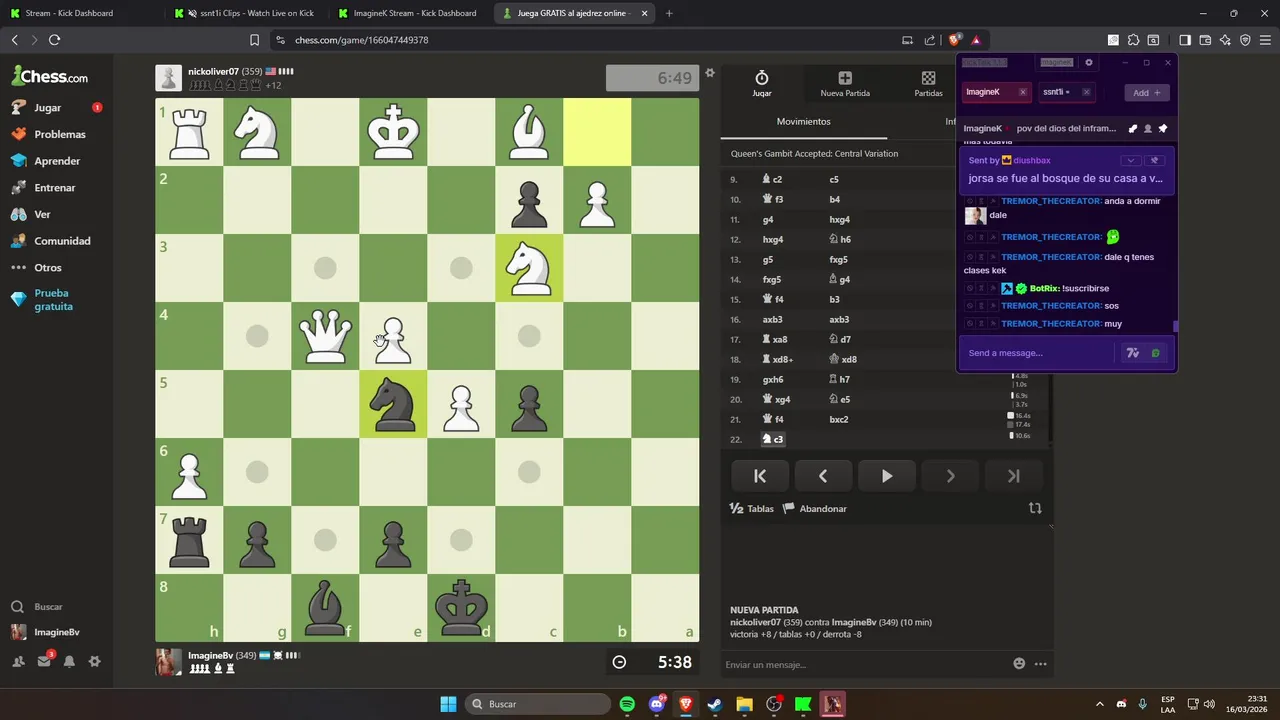Click opponent name nickoliver07

click(x=213, y=72)
